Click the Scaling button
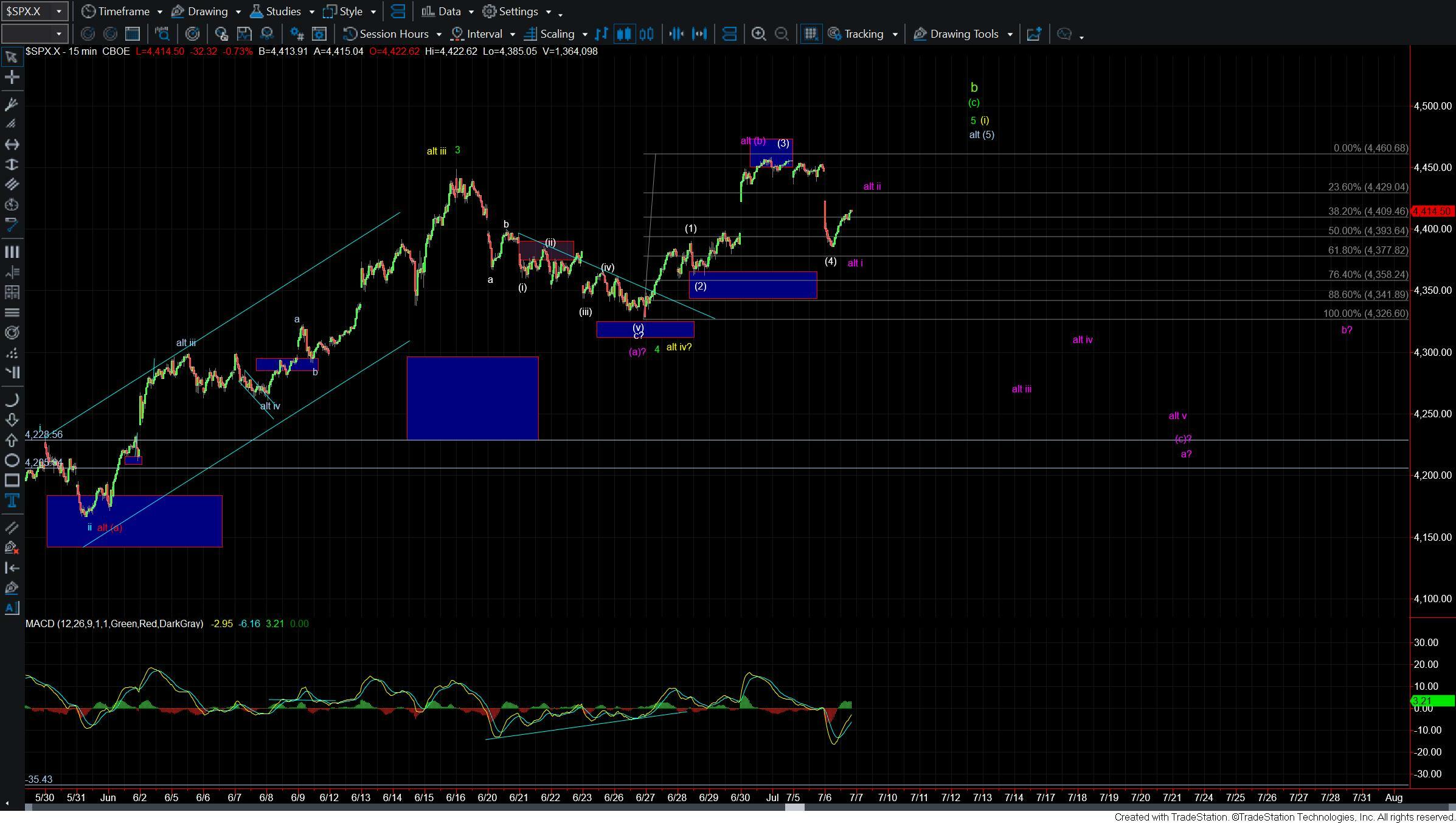1456x823 pixels. coord(550,34)
